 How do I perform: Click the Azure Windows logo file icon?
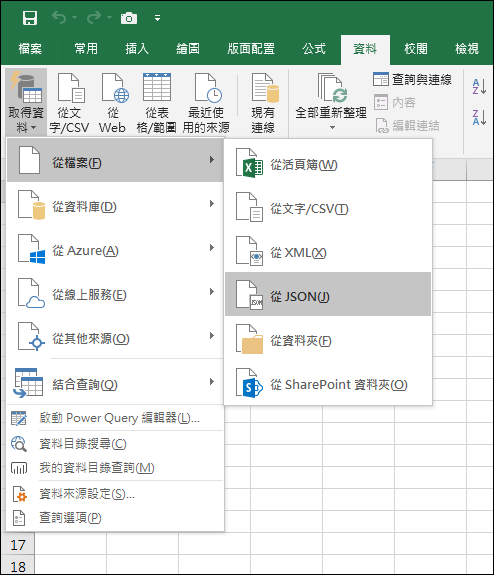click(32, 249)
